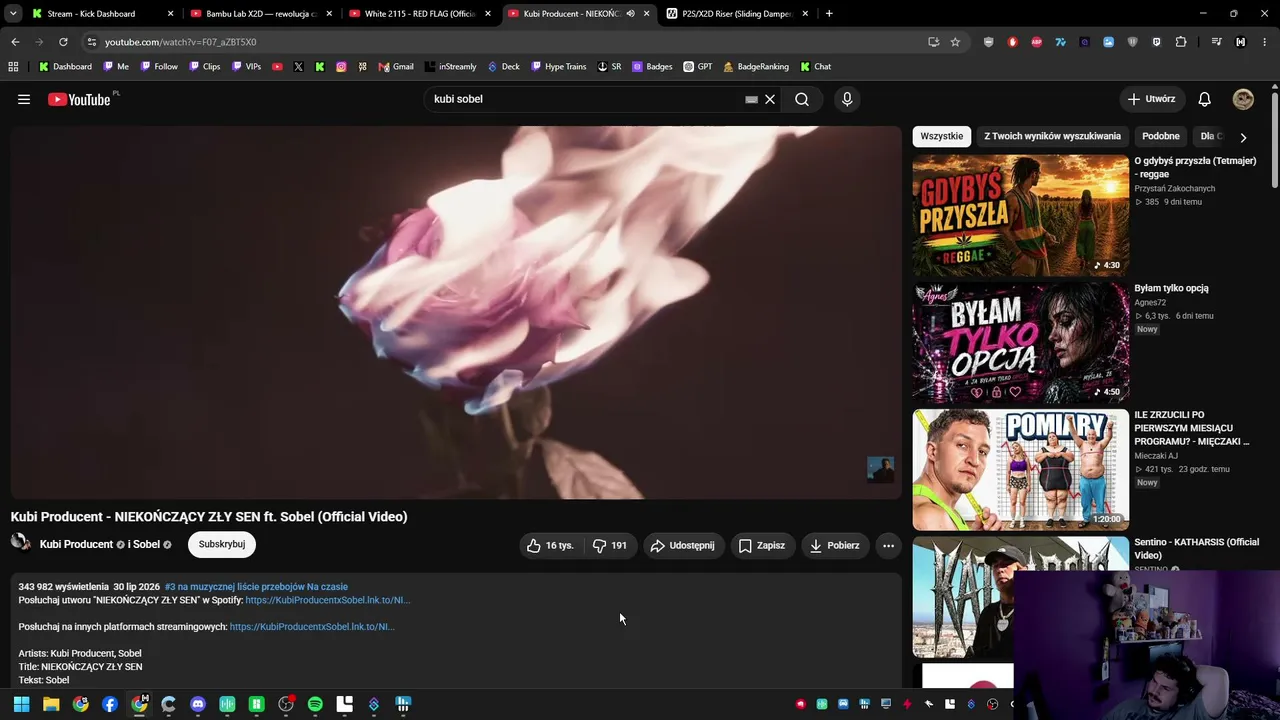Viewport: 1280px width, 720px height.
Task: Open 'Gdybyś przyszła' reggae video thumbnail
Action: (1021, 215)
